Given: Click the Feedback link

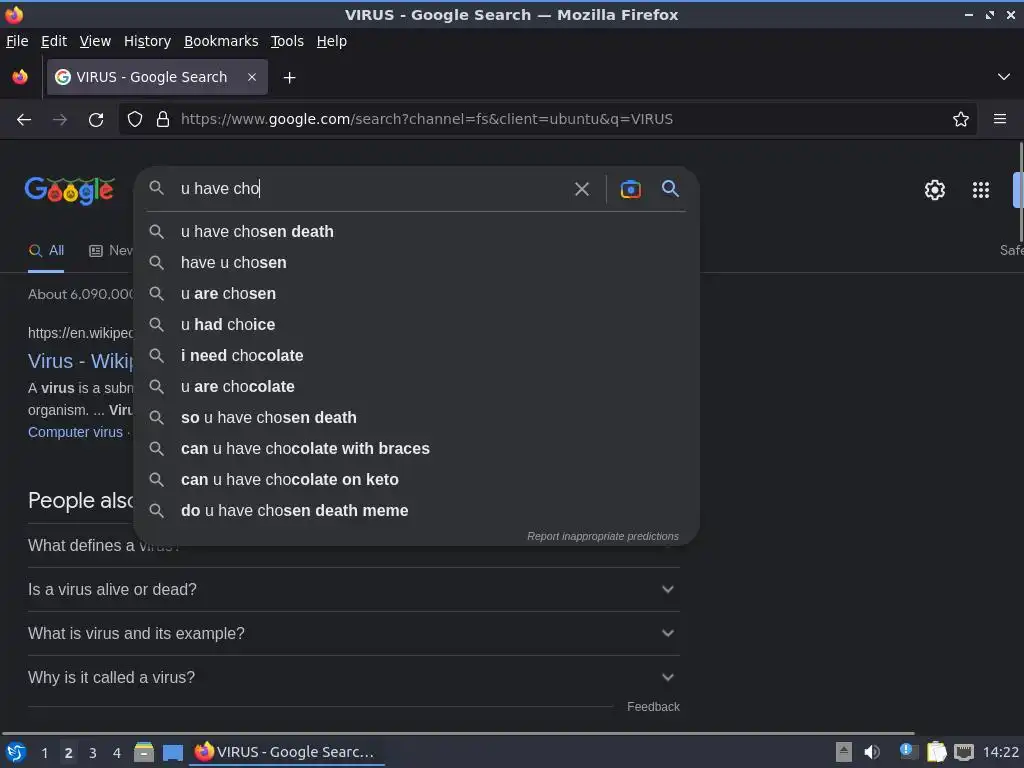Looking at the screenshot, I should tap(653, 707).
